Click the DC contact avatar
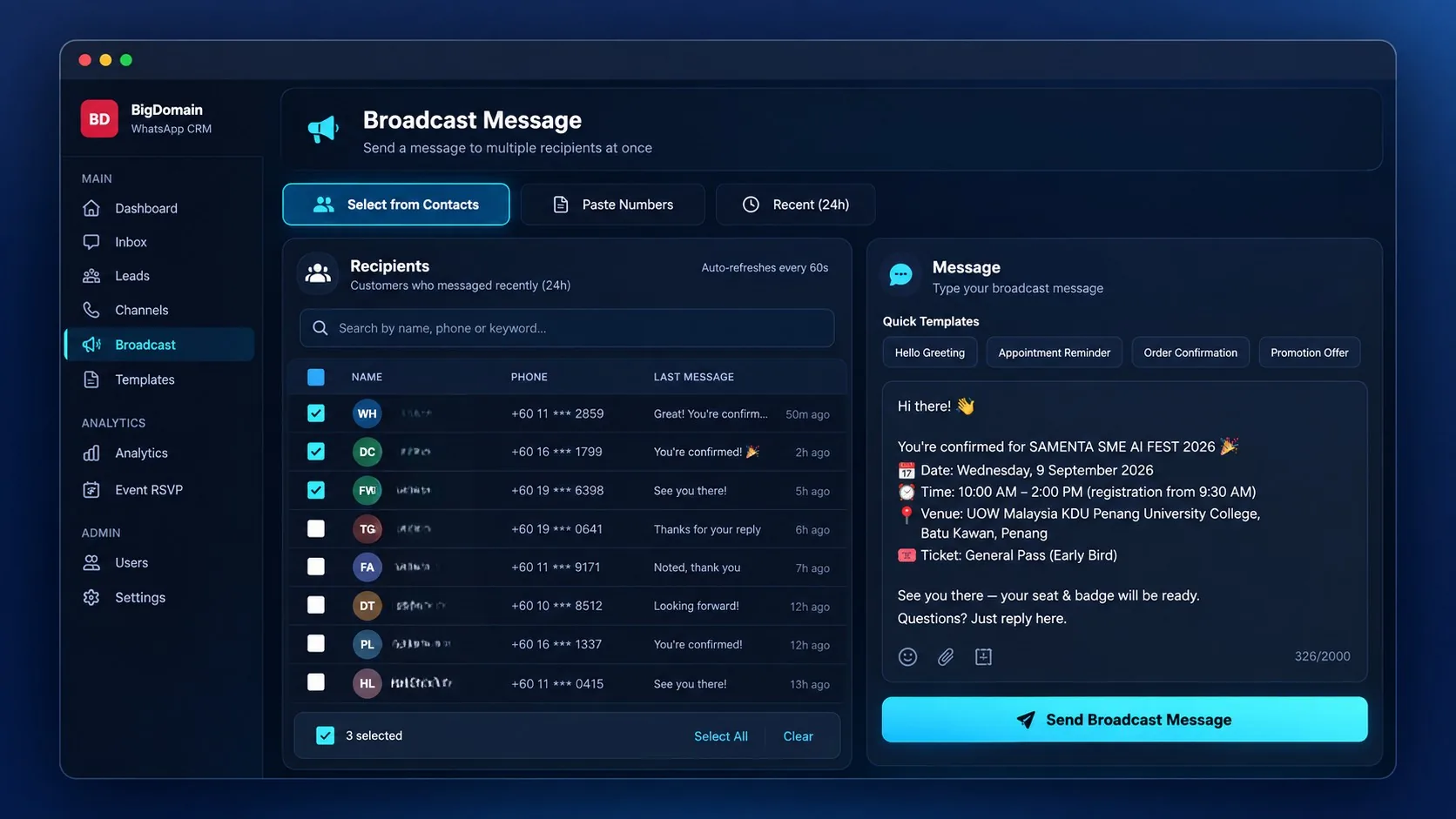 coord(367,452)
